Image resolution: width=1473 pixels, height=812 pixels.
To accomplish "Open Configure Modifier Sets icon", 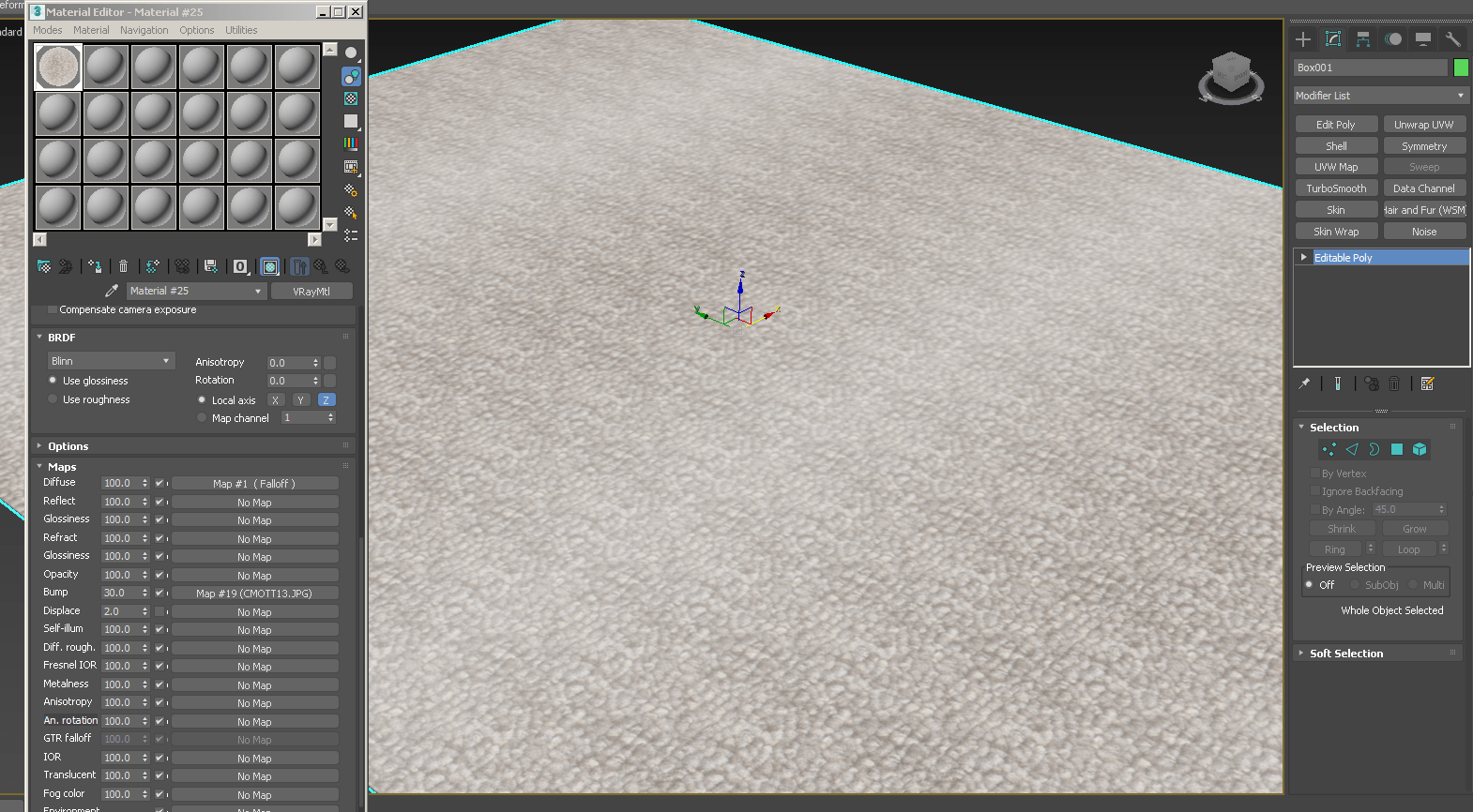I will (1428, 383).
